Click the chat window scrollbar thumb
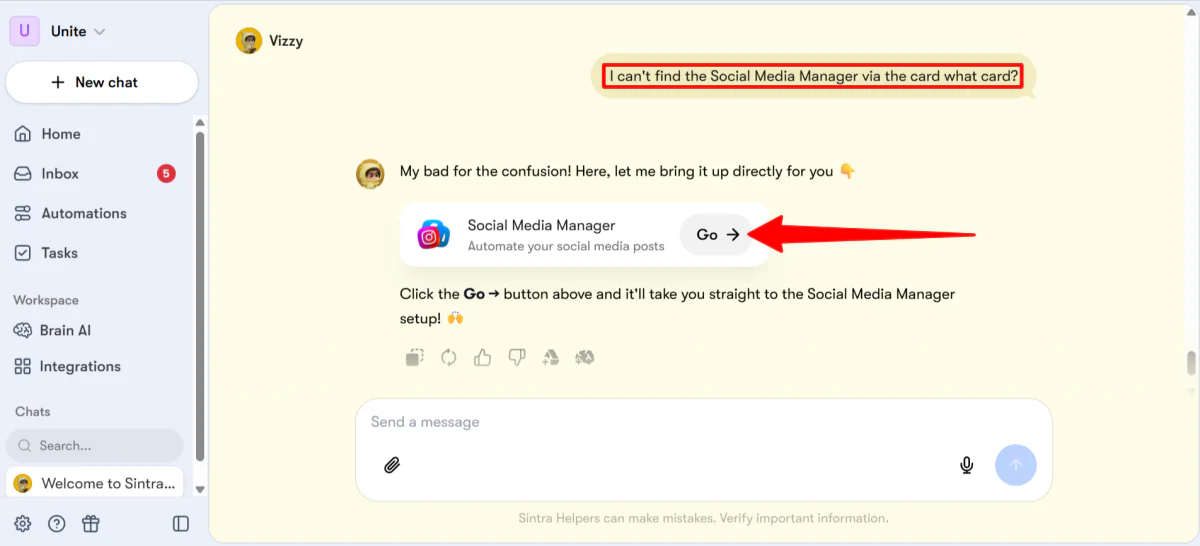 [1191, 363]
